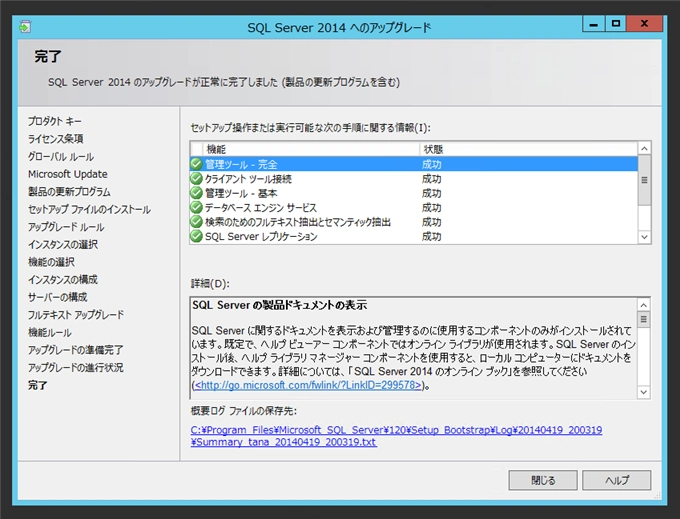Click the window resize grip corner

657,495
